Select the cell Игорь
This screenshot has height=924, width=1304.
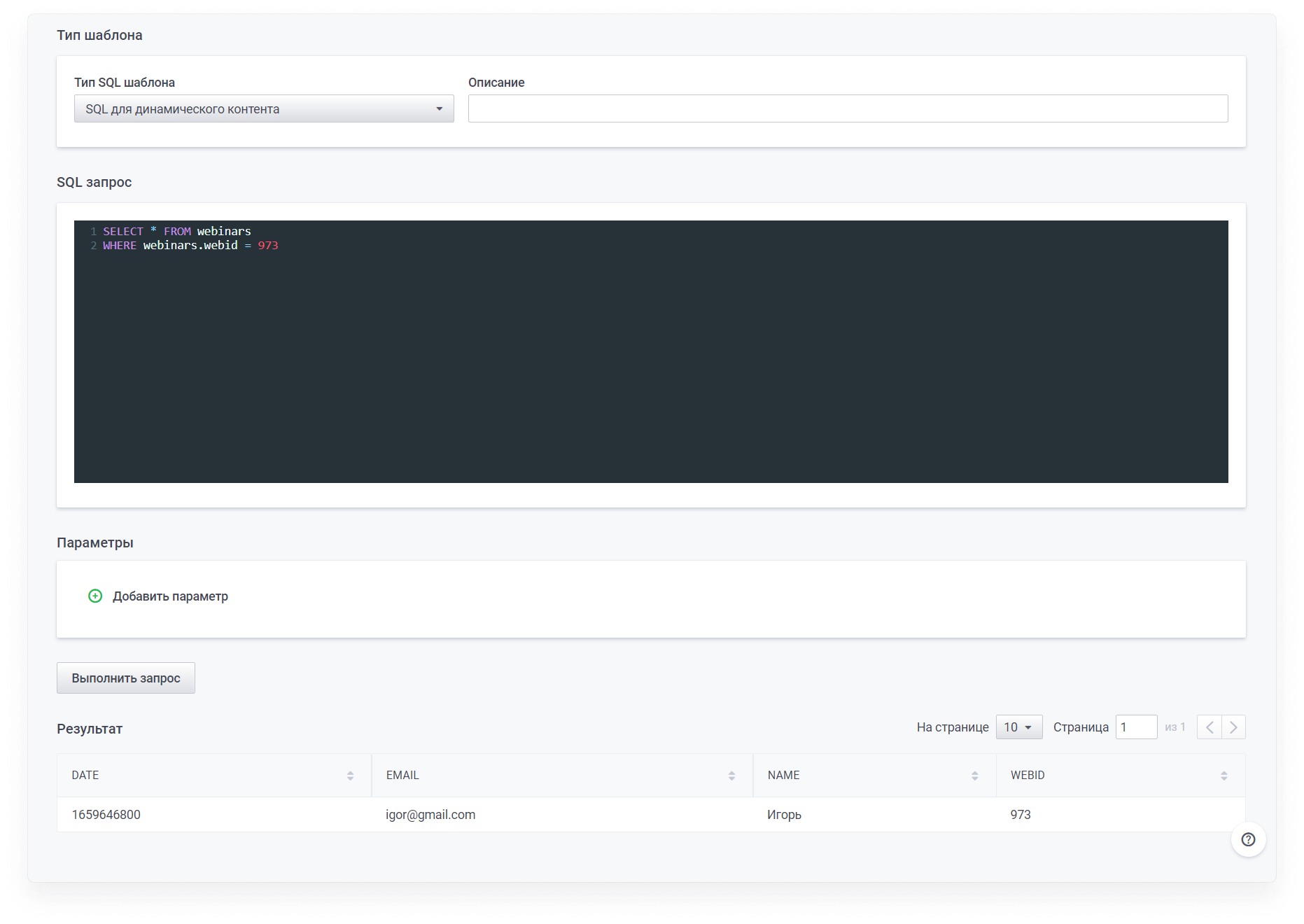784,814
